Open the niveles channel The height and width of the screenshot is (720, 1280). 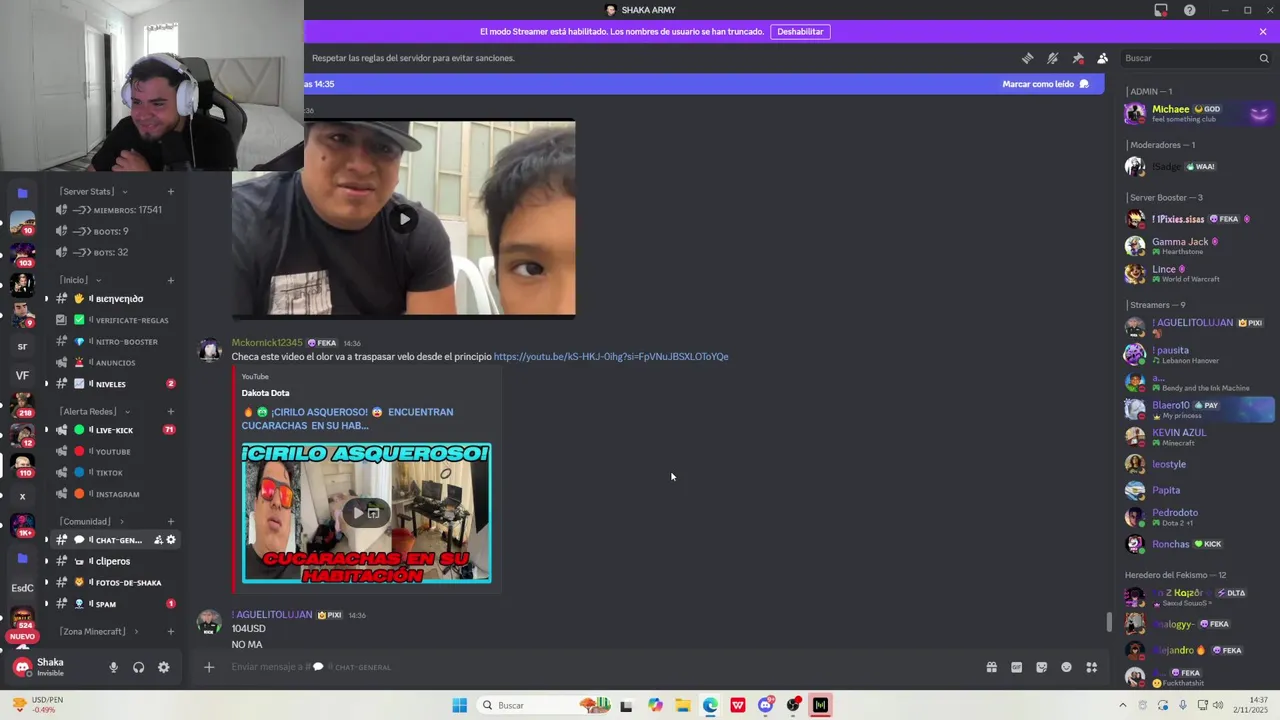114,384
